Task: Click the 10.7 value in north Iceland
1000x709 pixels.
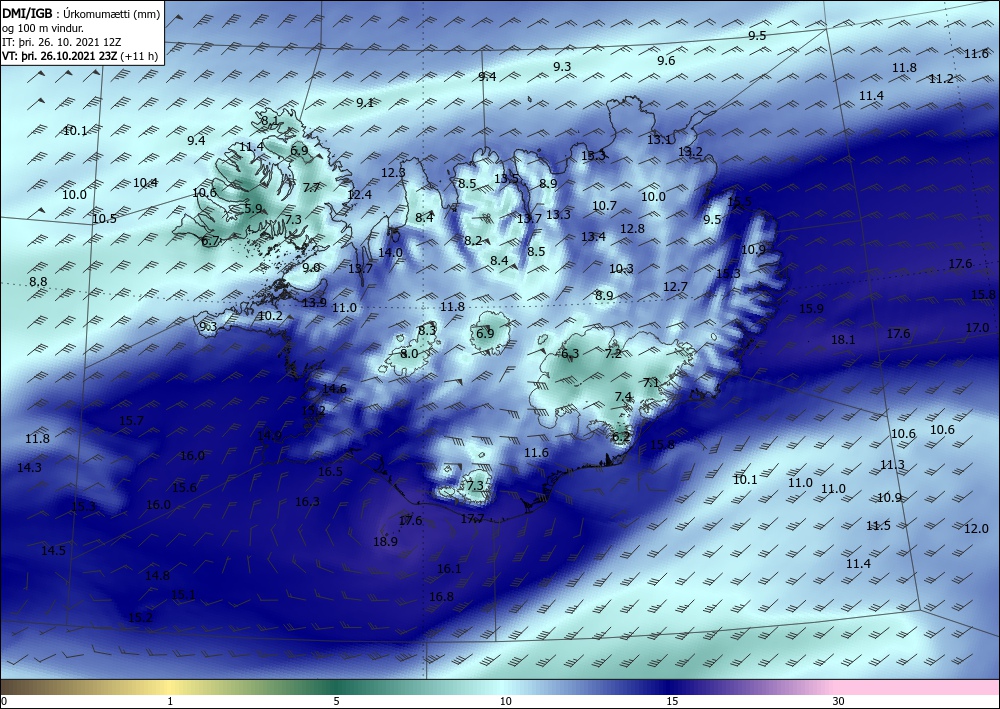Action: click(605, 205)
